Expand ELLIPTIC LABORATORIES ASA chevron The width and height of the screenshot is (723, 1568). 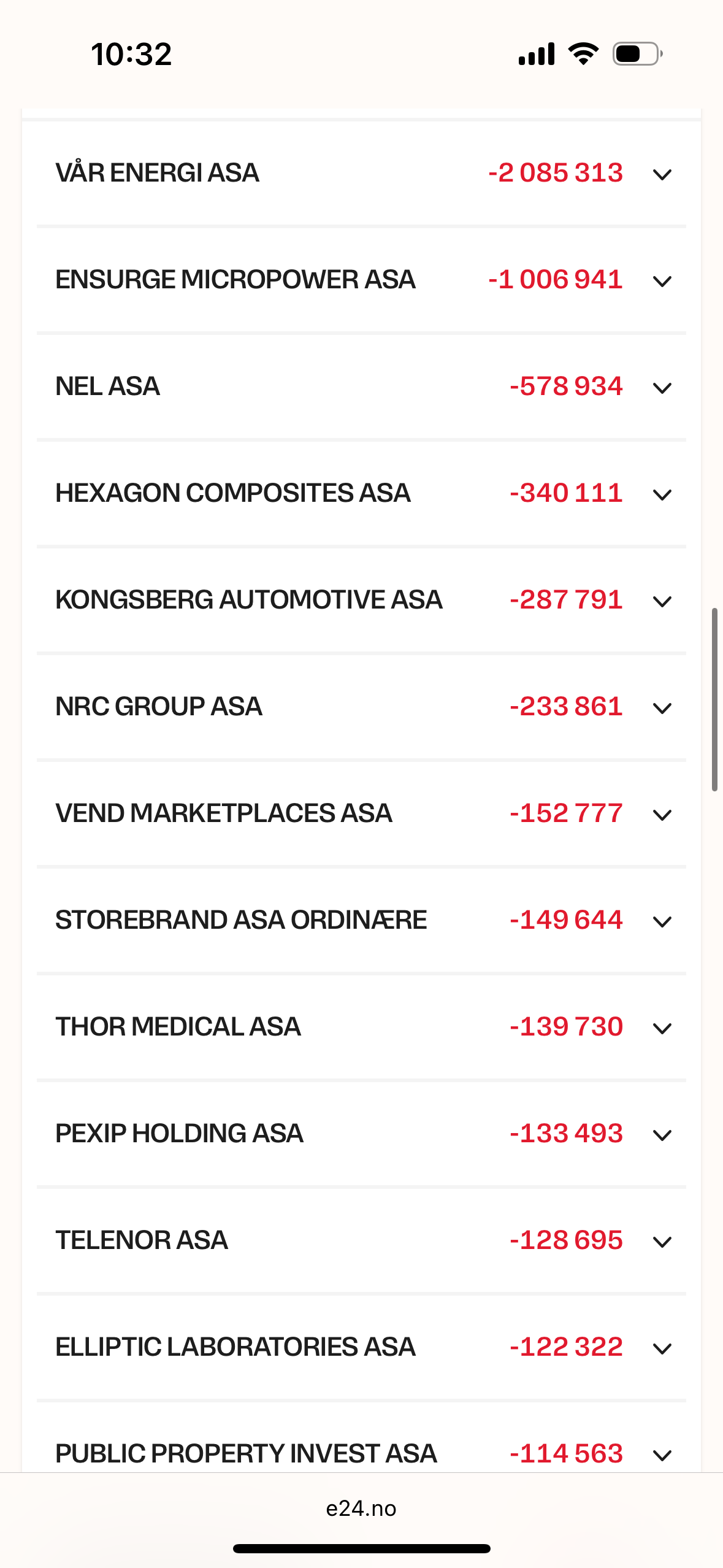click(662, 1349)
